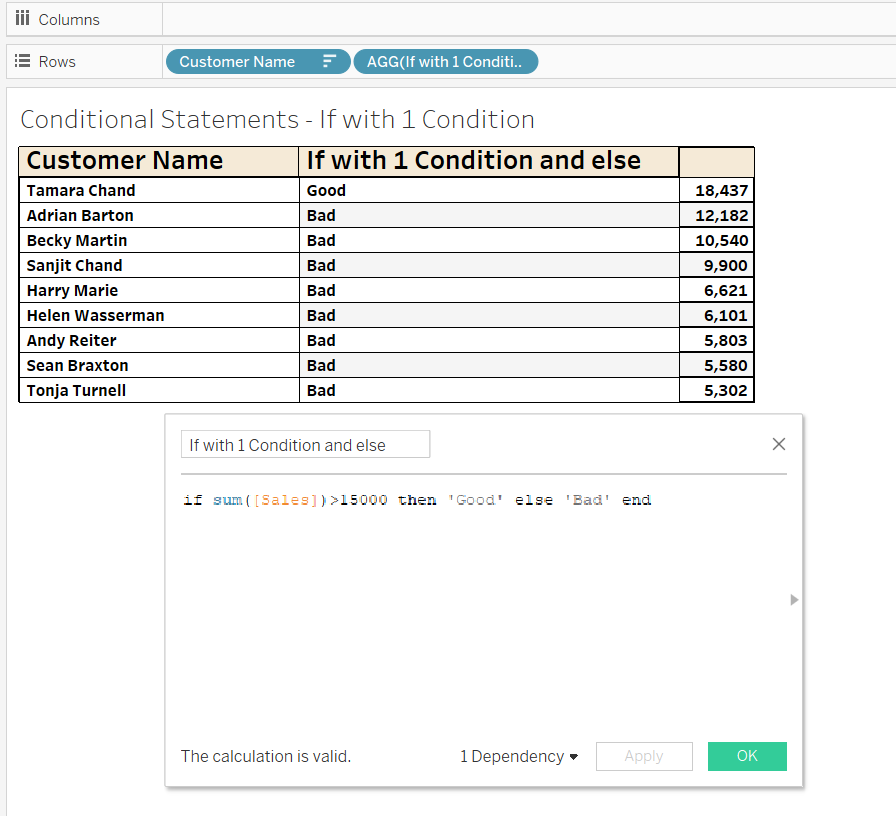Click the Columns shelf icon
This screenshot has width=896, height=816.
tap(22, 19)
